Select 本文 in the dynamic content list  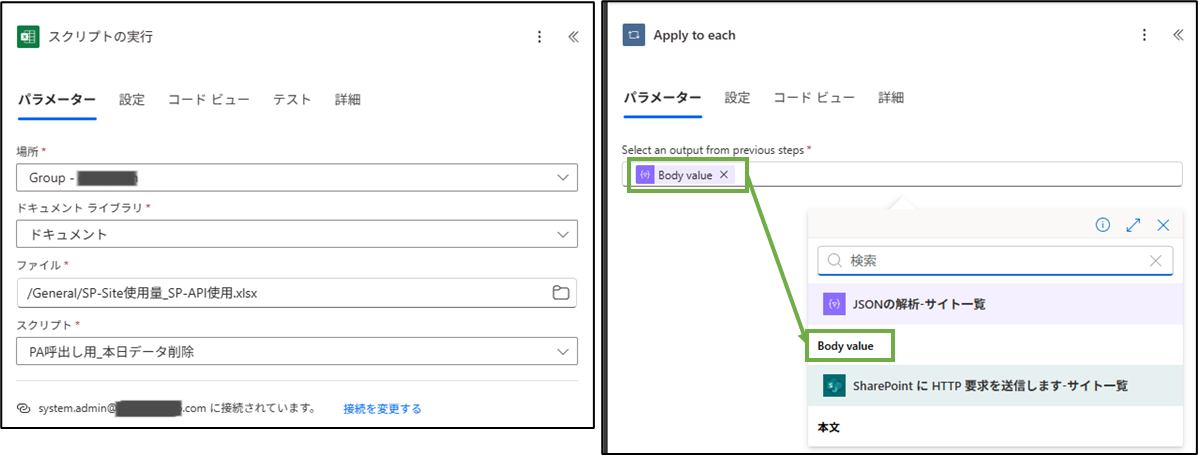829,428
